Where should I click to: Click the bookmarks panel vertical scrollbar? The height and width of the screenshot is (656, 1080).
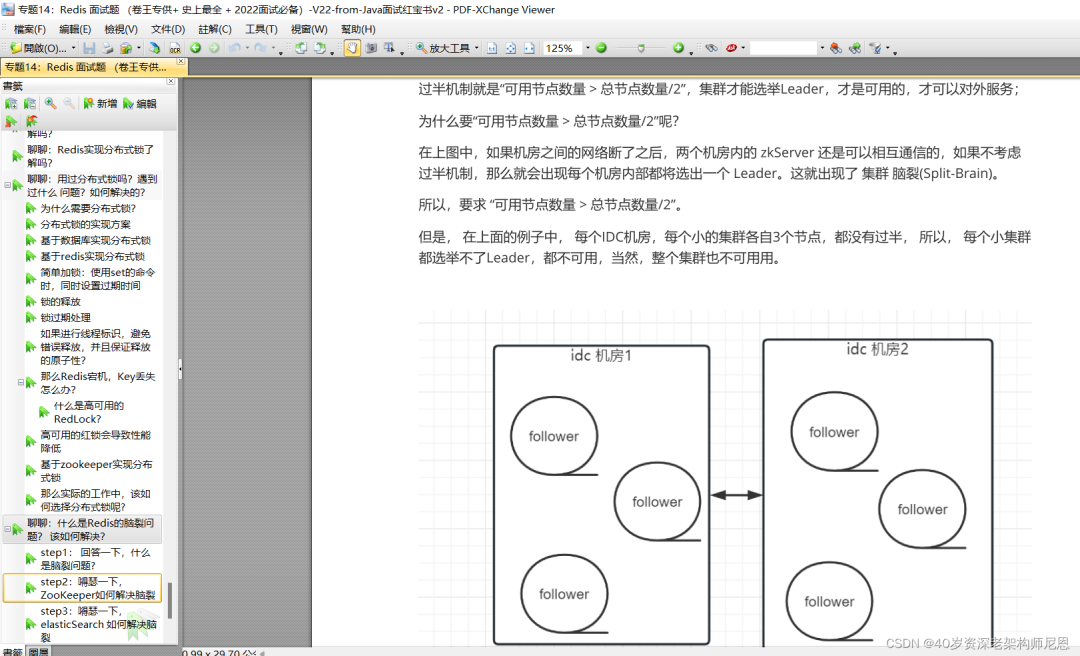pyautogui.click(x=169, y=601)
